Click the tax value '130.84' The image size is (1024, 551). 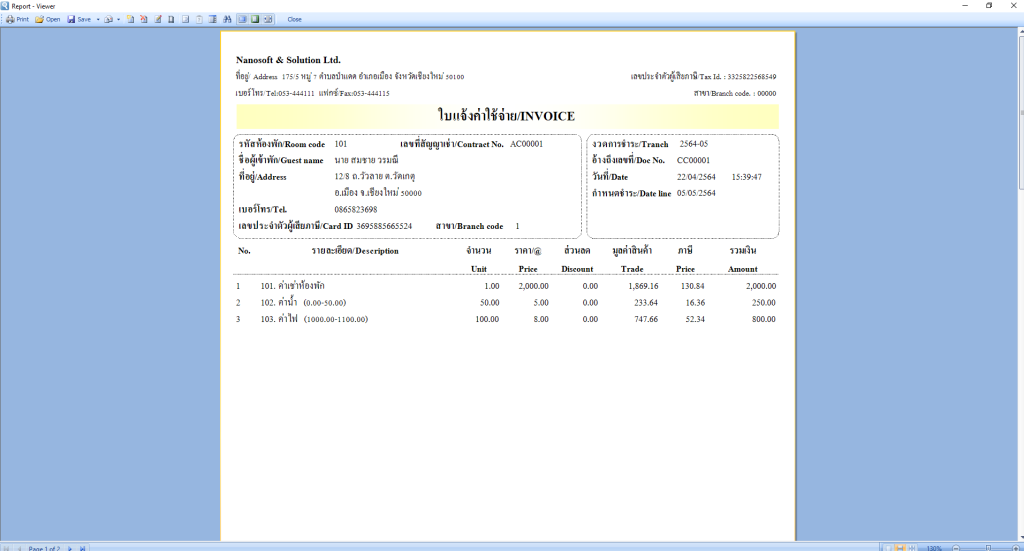(x=692, y=287)
